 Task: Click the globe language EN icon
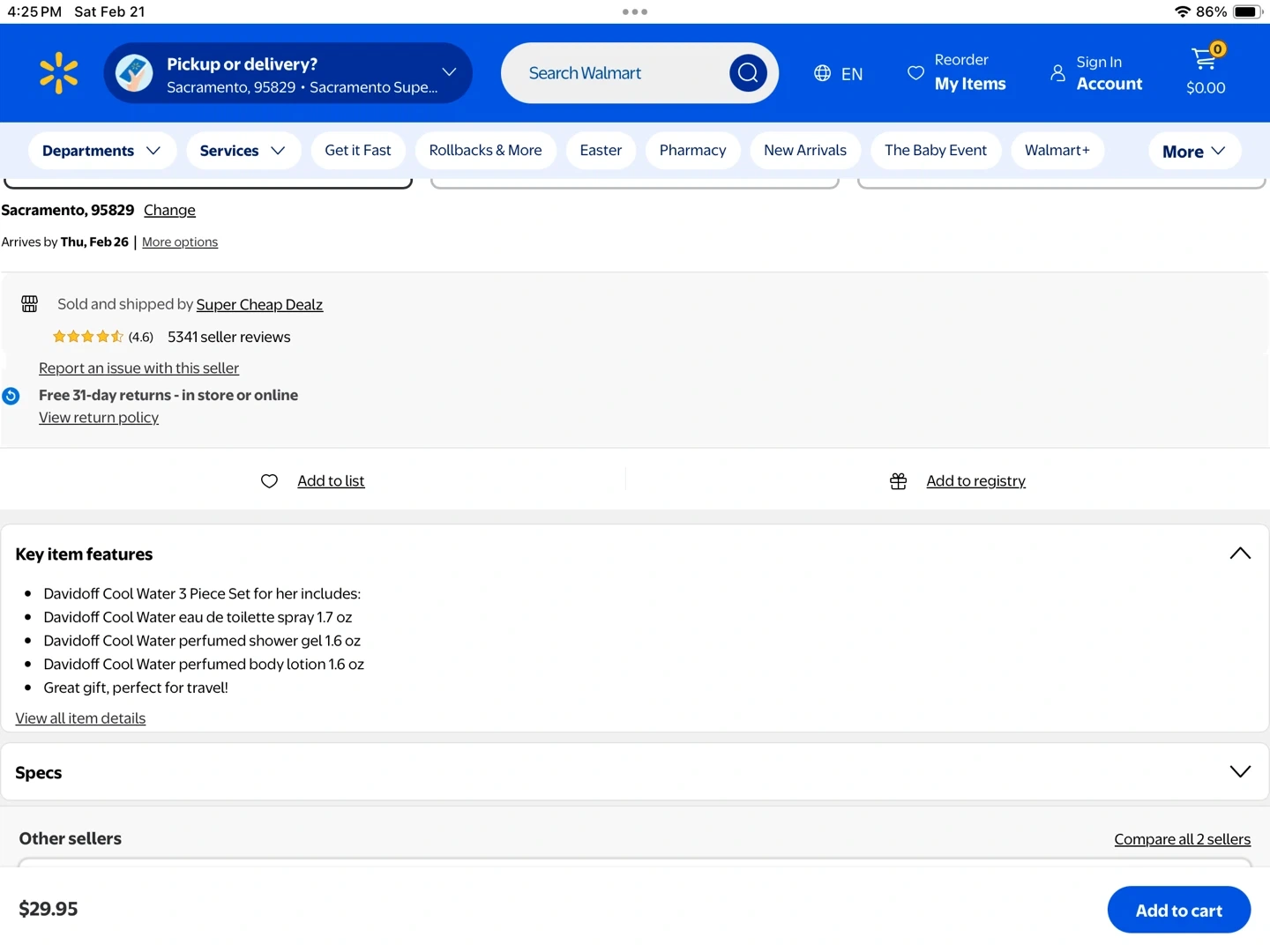[x=822, y=73]
